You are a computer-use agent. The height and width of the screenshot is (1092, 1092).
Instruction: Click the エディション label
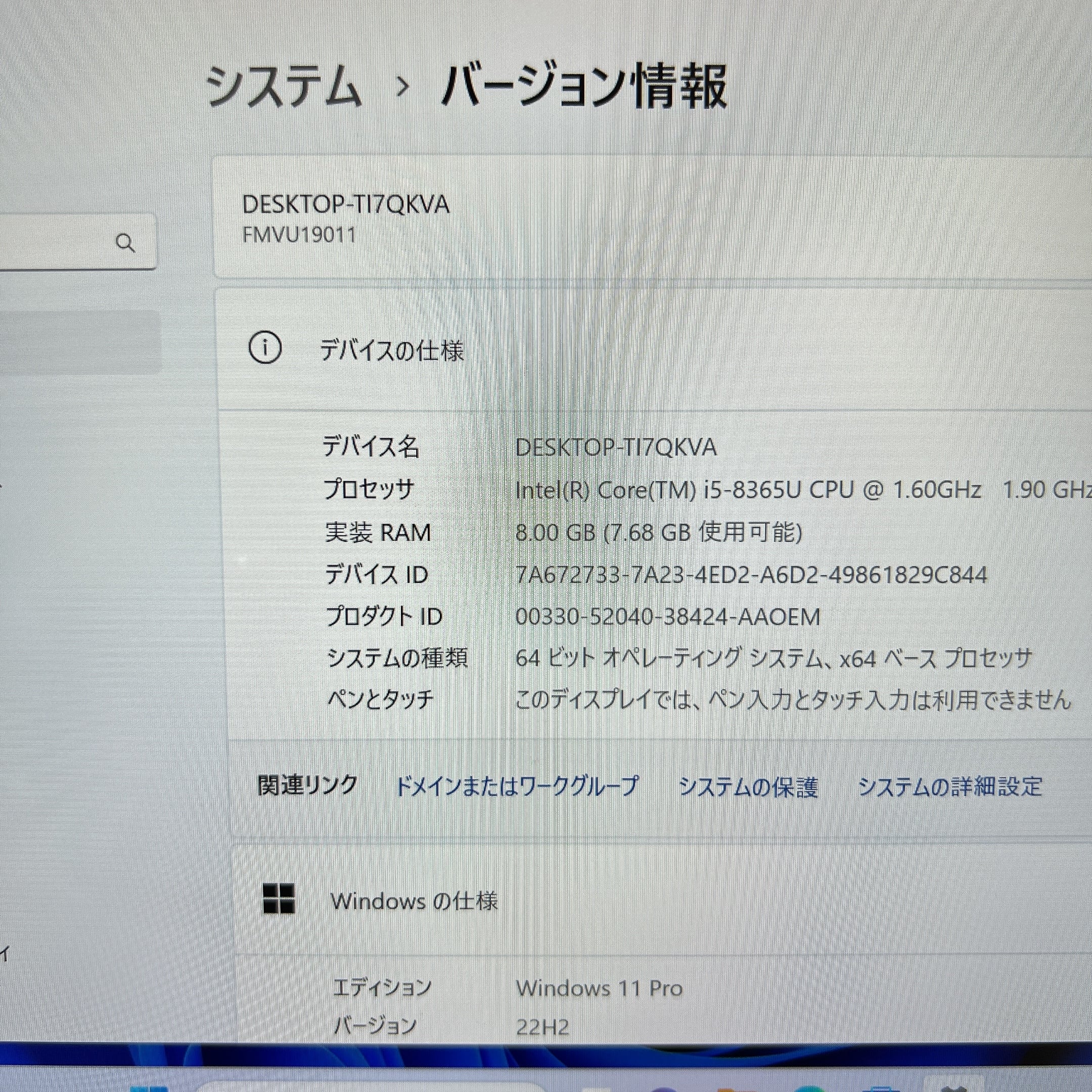click(382, 987)
